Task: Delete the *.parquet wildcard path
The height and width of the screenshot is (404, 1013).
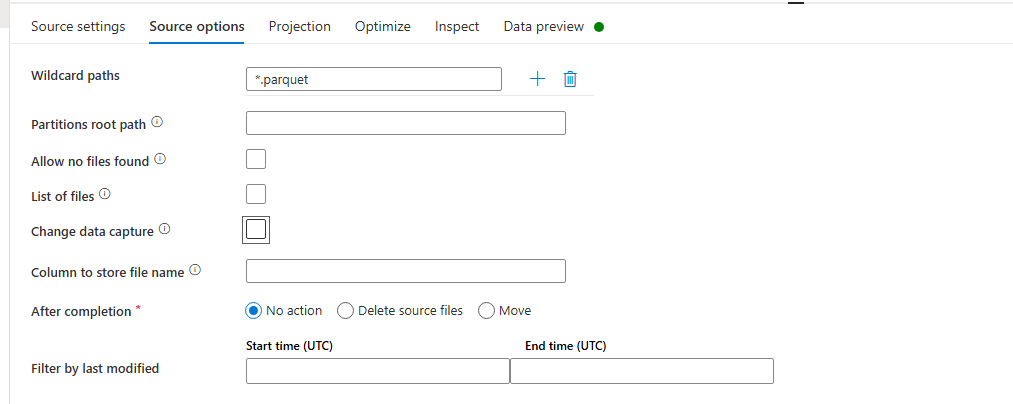Action: 570,79
